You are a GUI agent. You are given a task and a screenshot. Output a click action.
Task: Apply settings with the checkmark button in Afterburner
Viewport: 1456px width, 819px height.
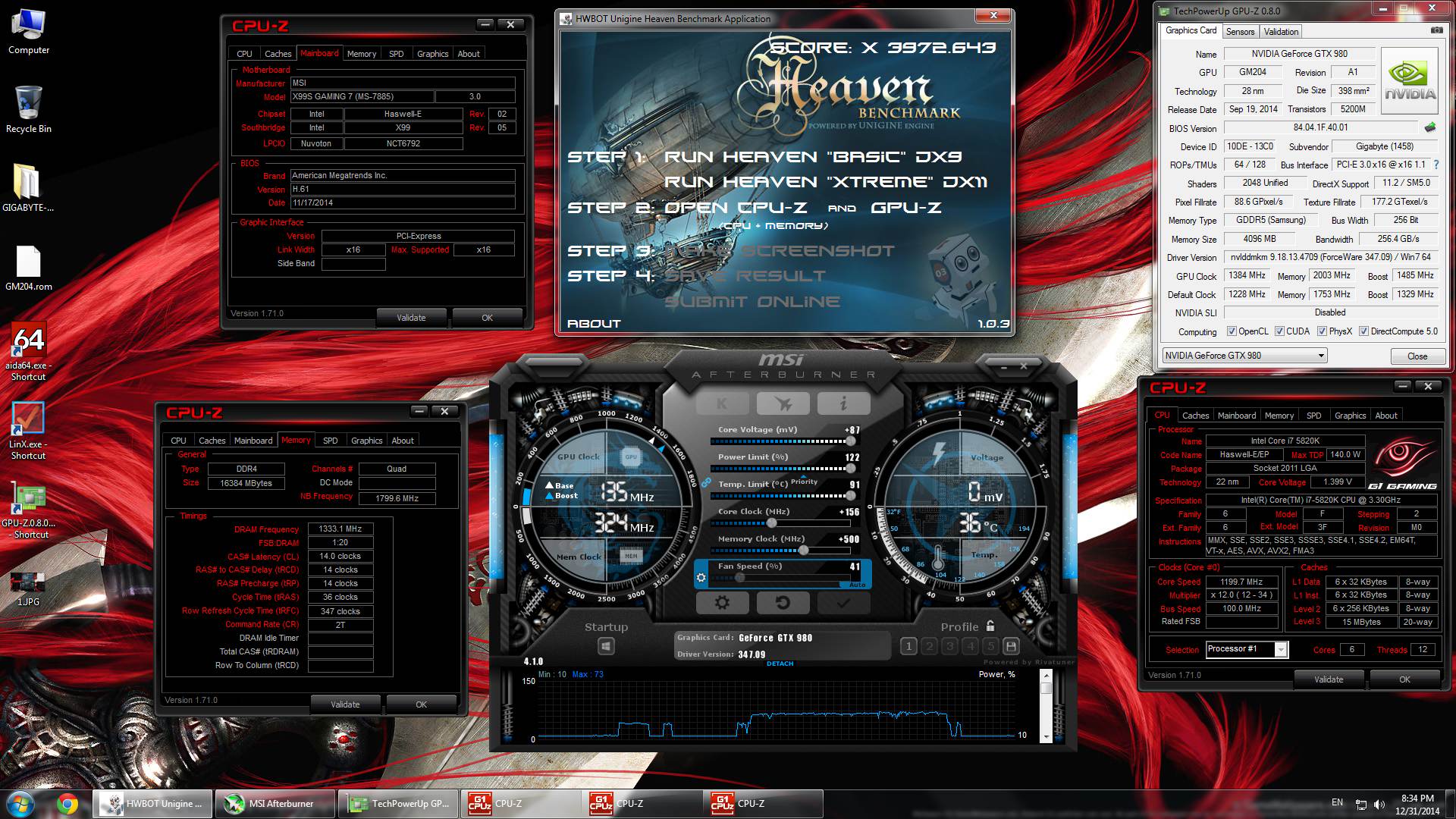843,603
